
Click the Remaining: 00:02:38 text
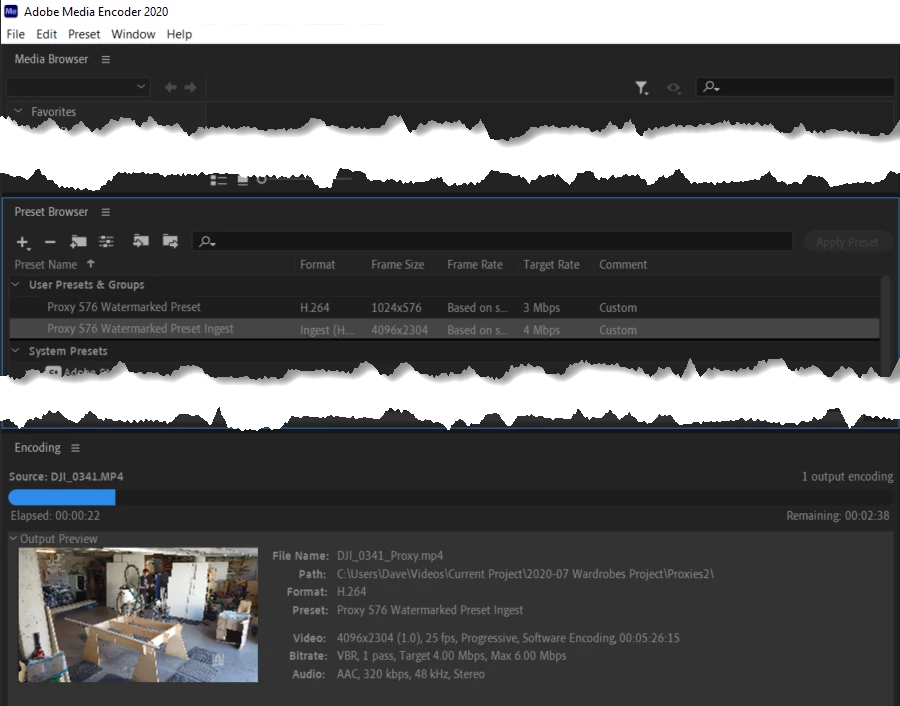[x=837, y=515]
